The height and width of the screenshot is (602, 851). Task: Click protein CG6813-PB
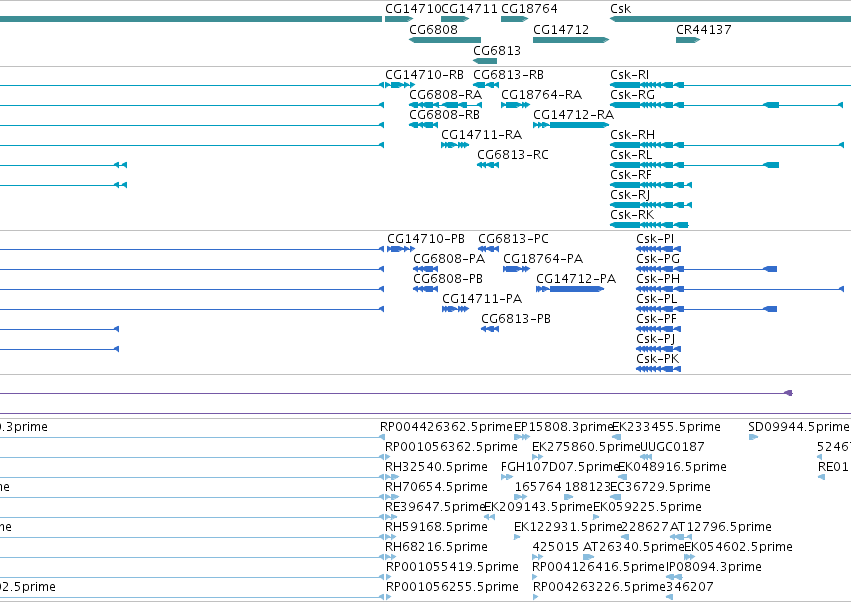(516, 319)
